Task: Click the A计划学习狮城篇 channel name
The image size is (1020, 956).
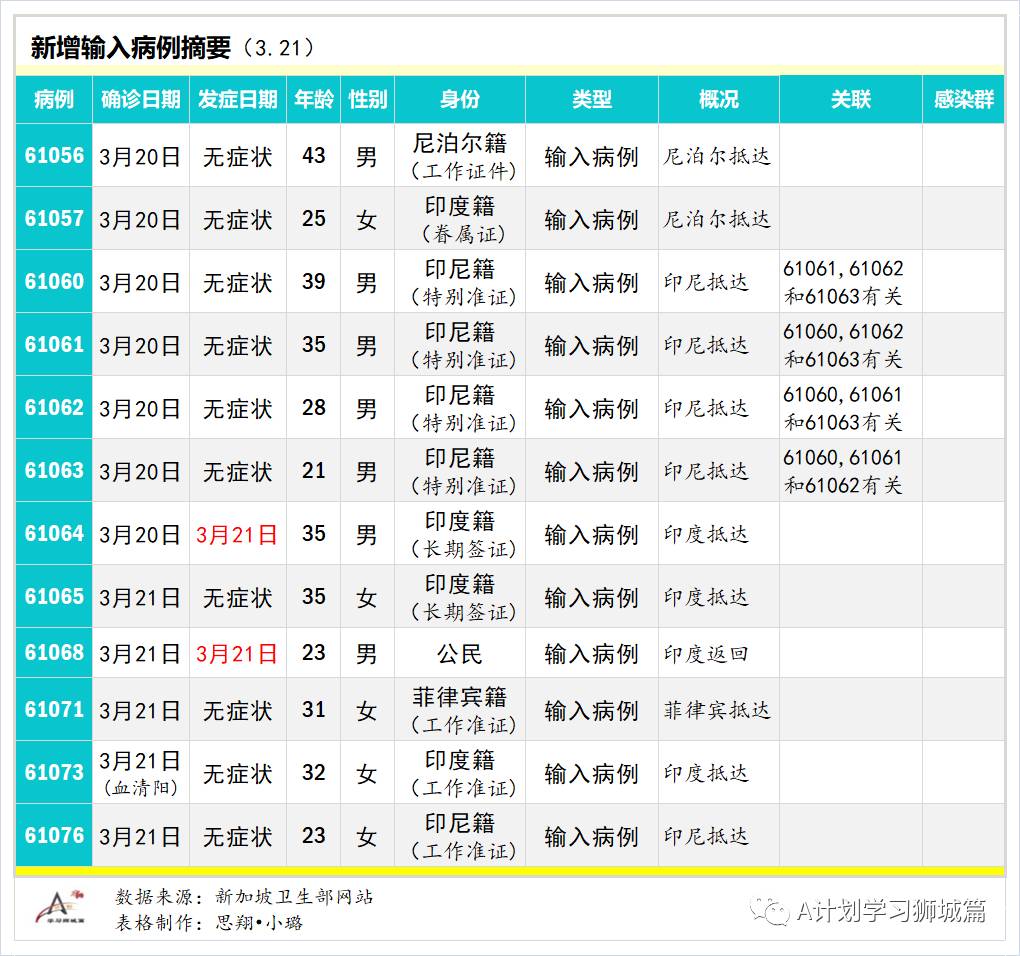Action: click(888, 911)
